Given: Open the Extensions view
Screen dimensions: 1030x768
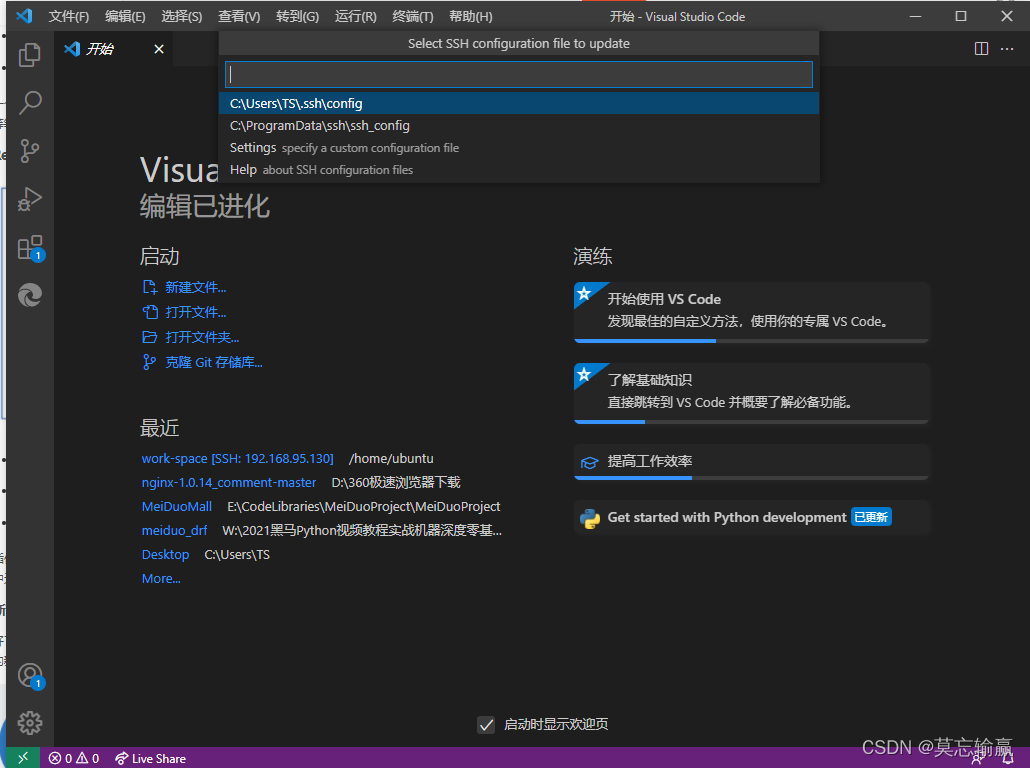Looking at the screenshot, I should click(x=30, y=248).
